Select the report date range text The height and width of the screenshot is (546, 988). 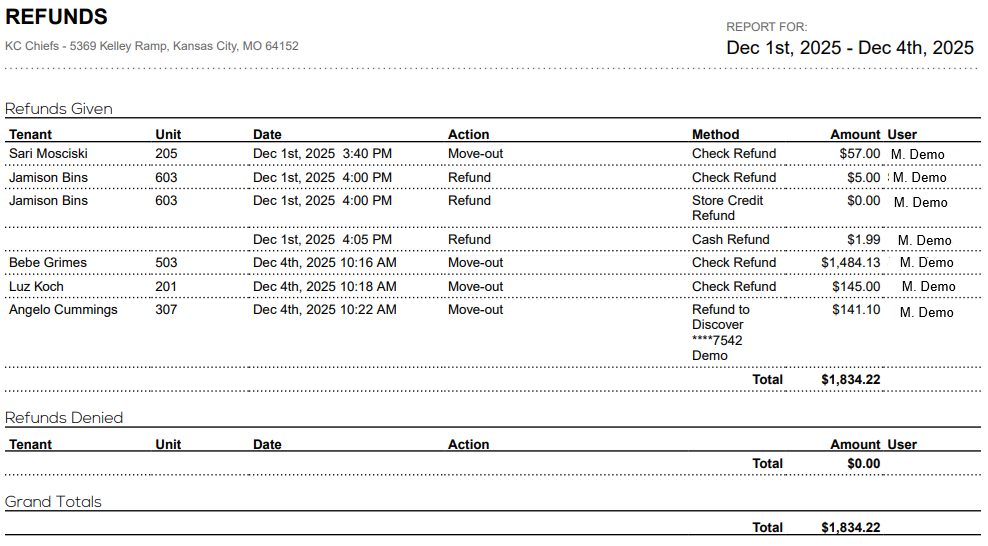tap(849, 48)
